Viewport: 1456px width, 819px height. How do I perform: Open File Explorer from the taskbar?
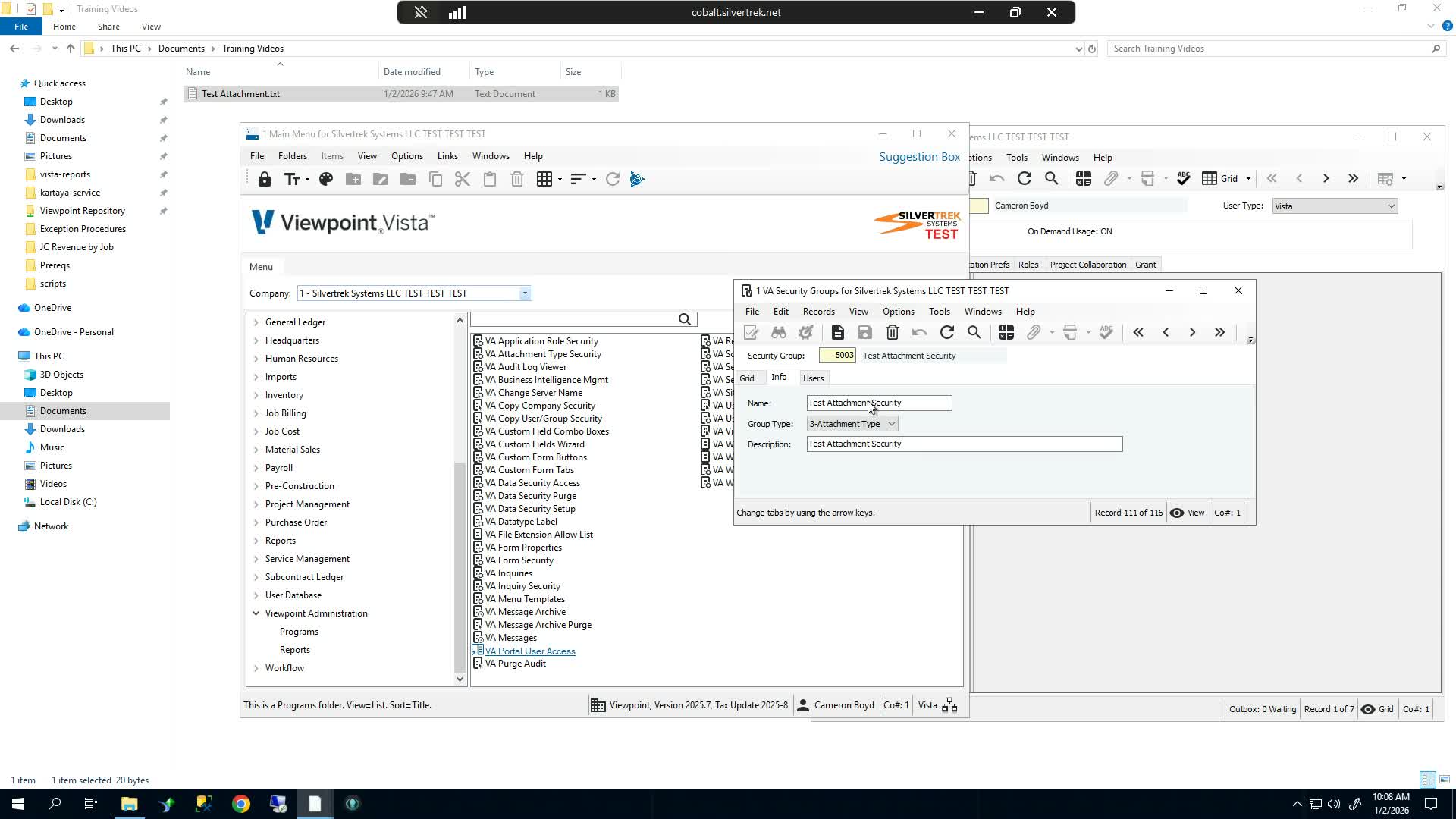click(129, 804)
